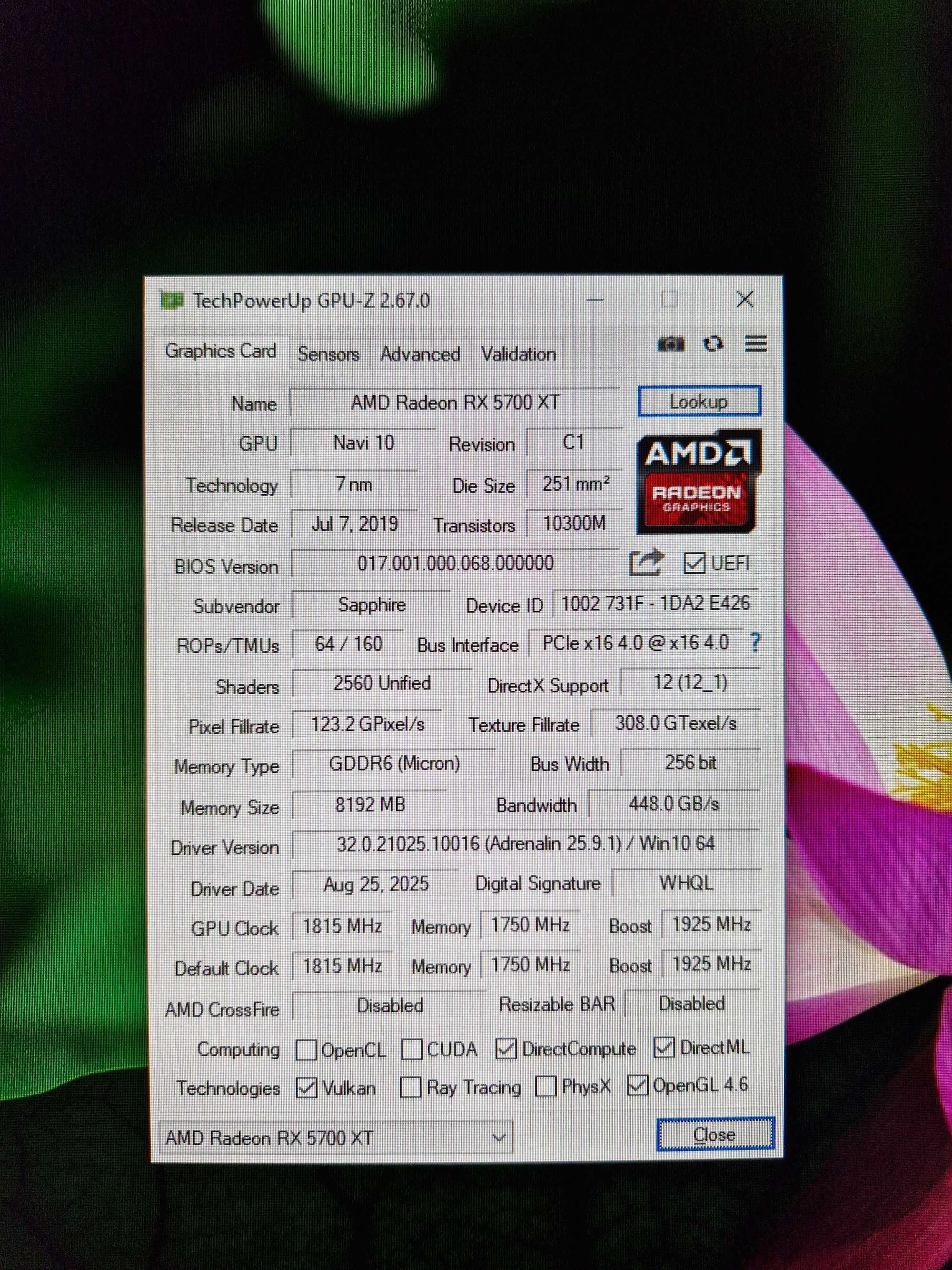Screen dimensions: 952x1270
Task: Toggle the PhysX checkbox
Action: coord(545,1086)
